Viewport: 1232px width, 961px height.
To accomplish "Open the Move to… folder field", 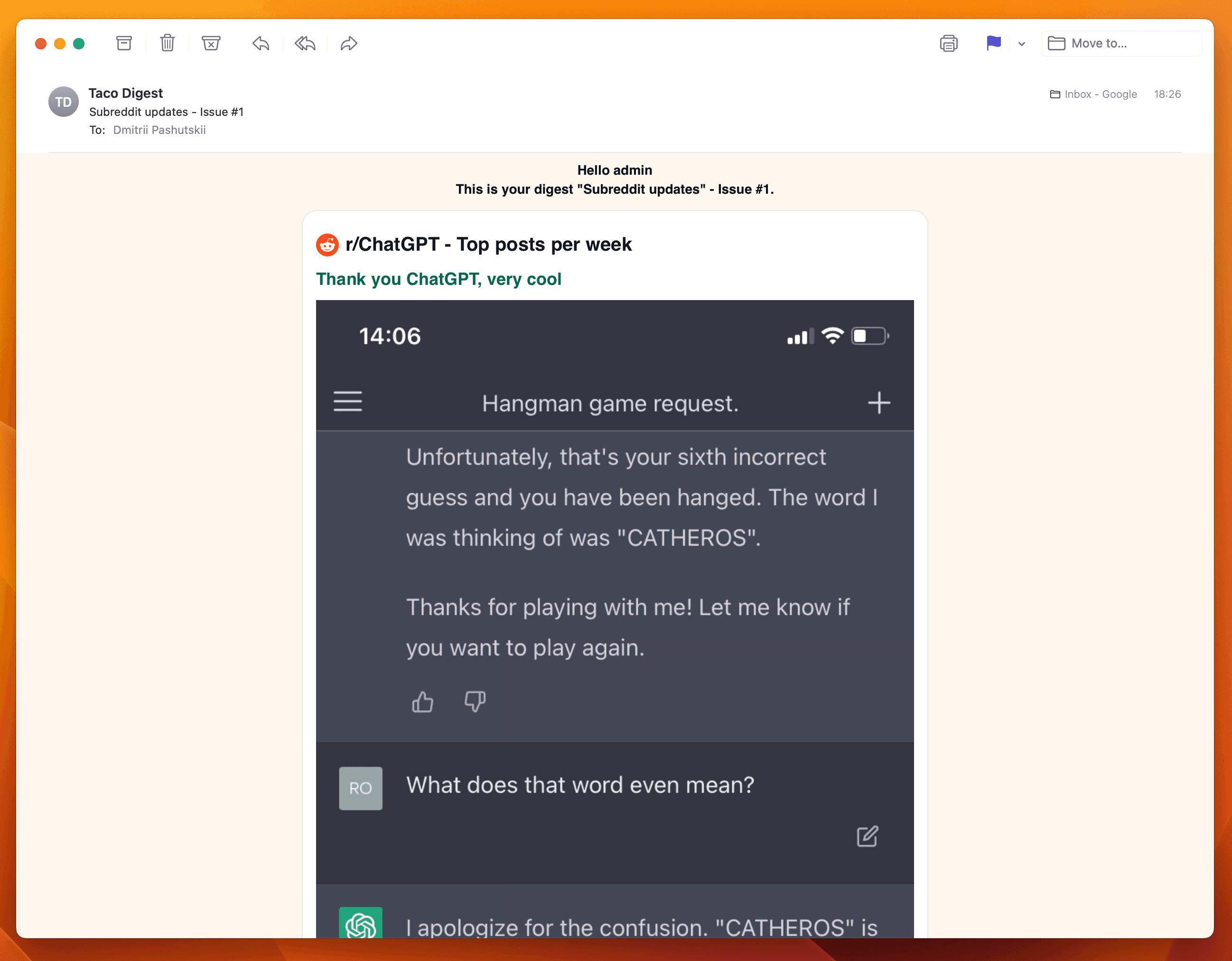I will click(1122, 44).
